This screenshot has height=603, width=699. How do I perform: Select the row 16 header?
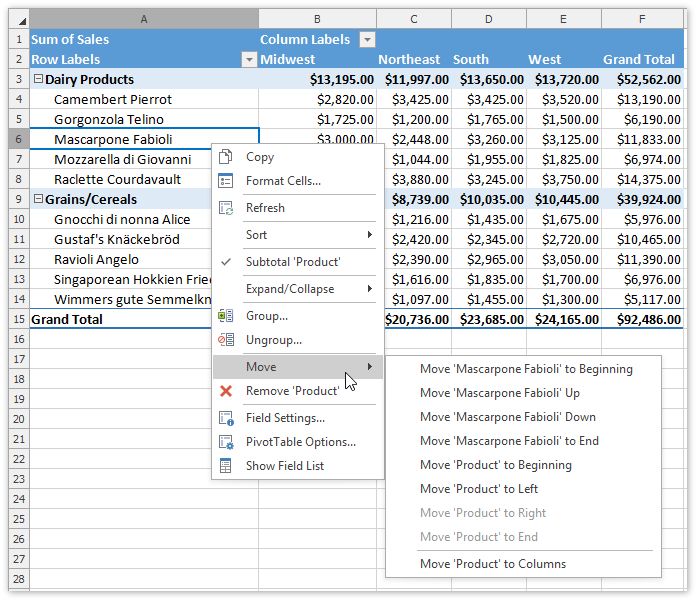click(x=15, y=340)
